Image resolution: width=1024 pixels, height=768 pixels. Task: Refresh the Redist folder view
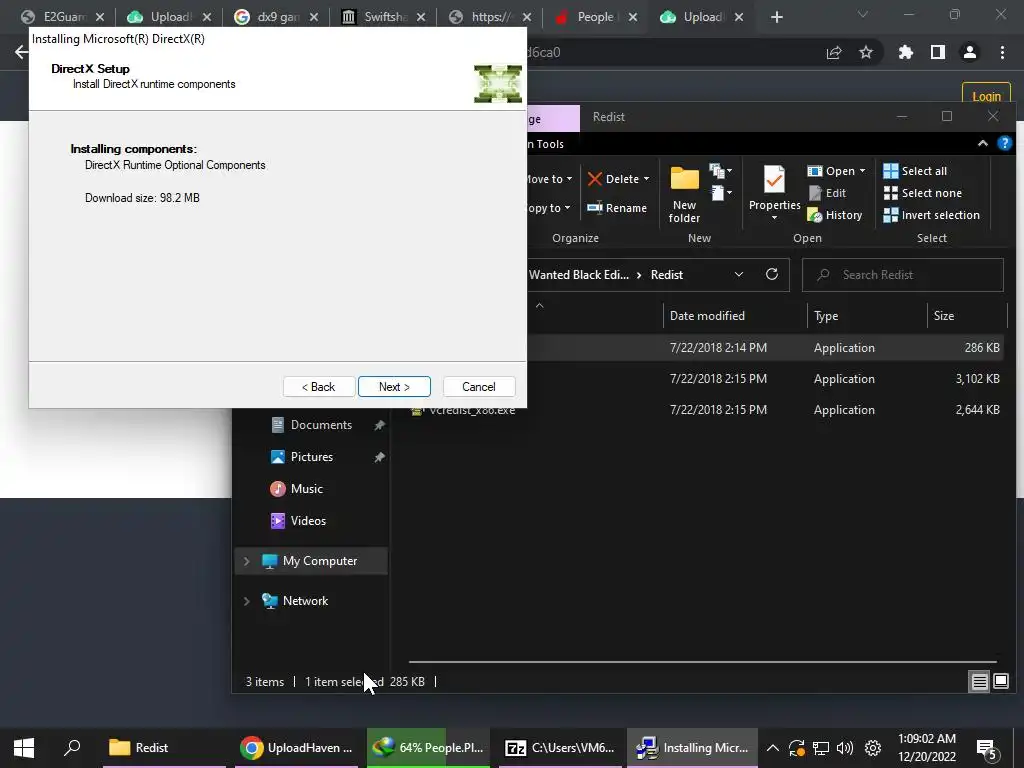coord(772,274)
